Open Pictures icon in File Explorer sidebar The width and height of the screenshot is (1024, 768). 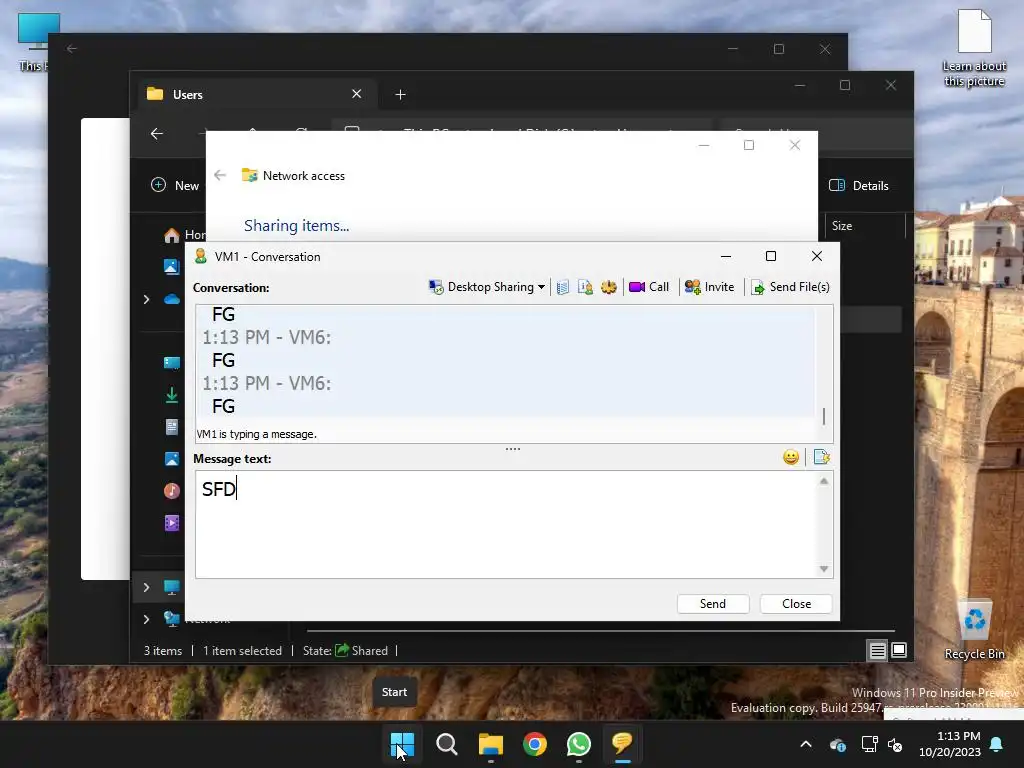pyautogui.click(x=172, y=459)
